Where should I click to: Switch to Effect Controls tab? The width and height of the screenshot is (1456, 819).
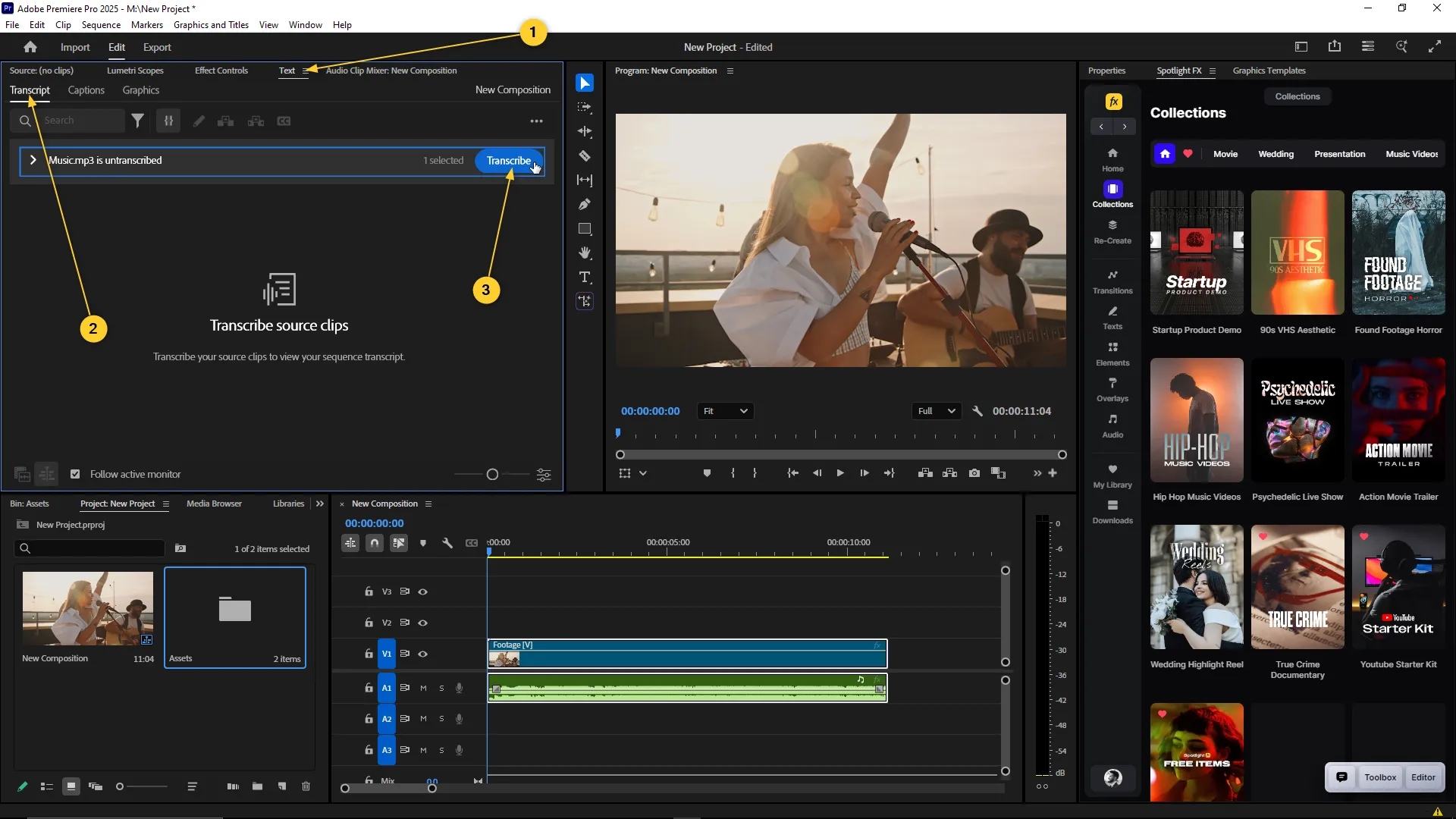pos(221,71)
